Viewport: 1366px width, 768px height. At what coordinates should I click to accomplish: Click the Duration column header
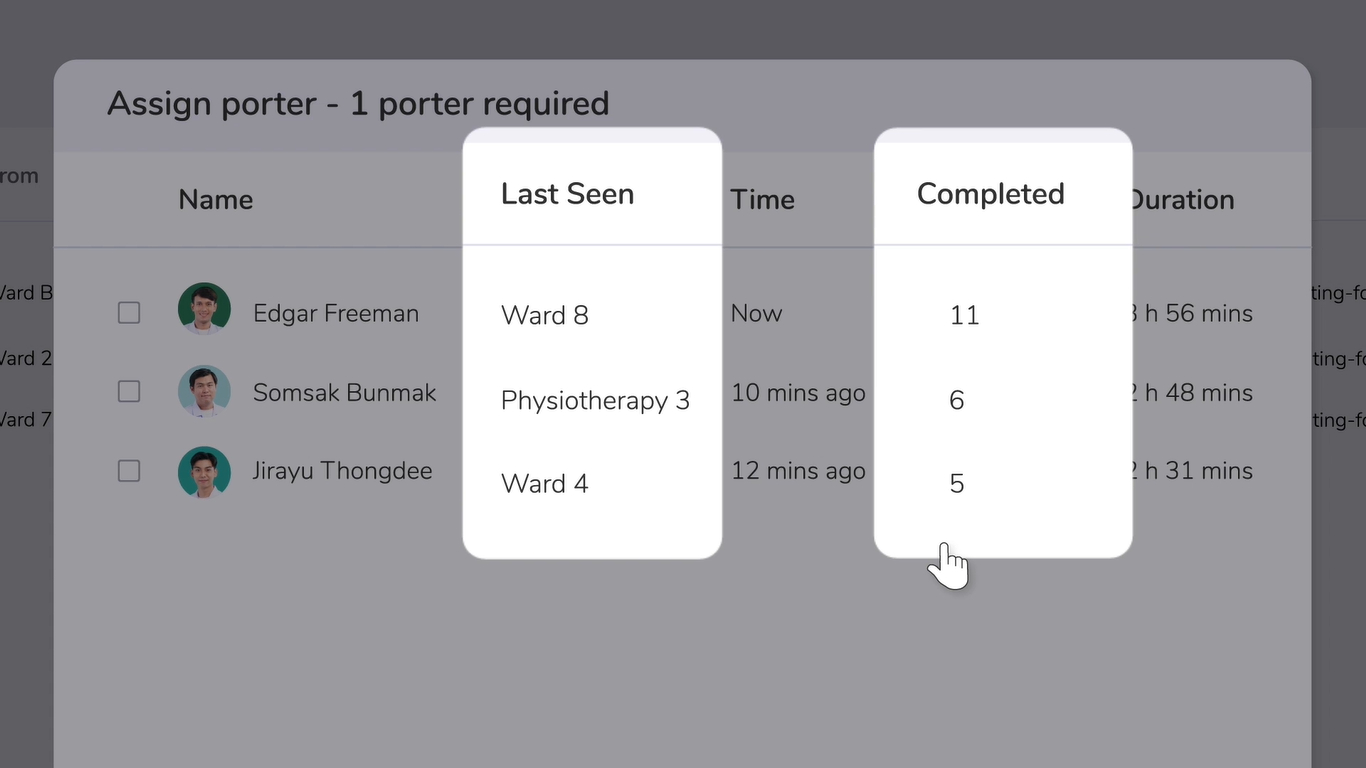click(x=1183, y=200)
